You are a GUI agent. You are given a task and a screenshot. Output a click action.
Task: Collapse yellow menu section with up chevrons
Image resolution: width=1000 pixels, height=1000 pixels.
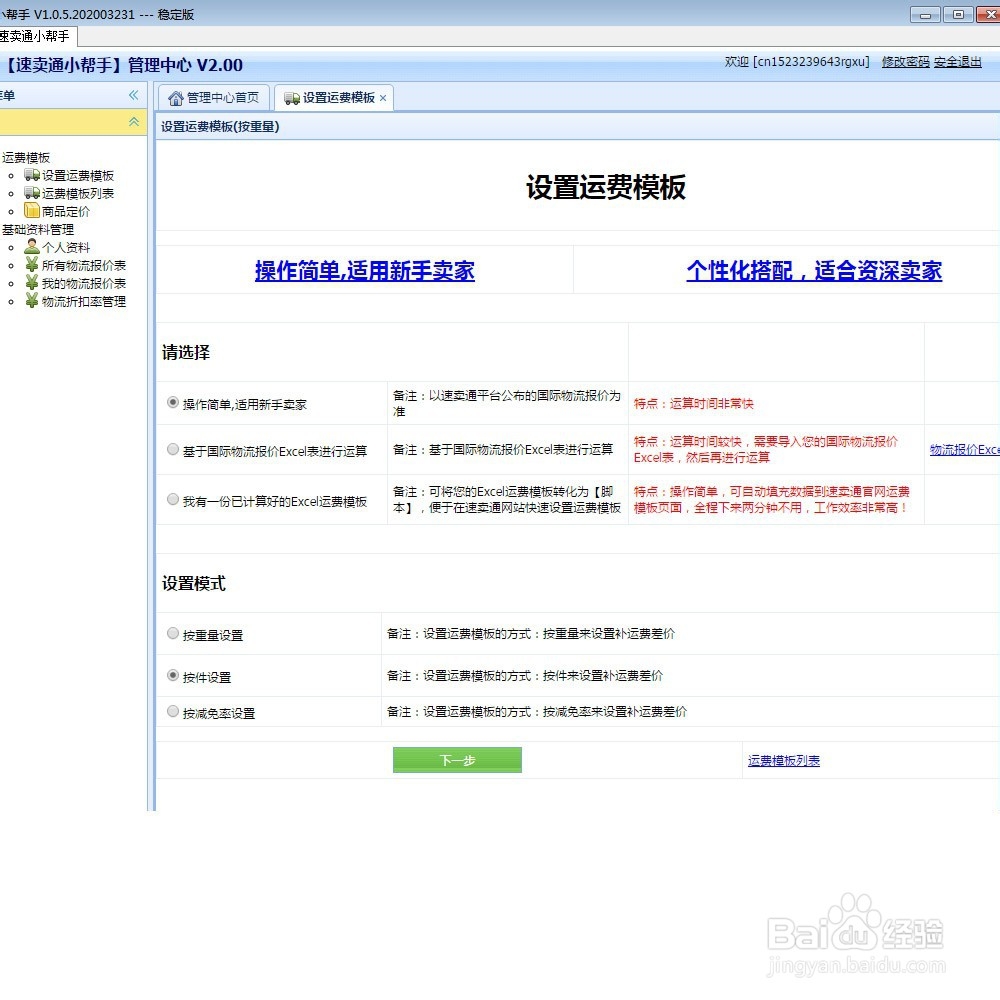(134, 121)
